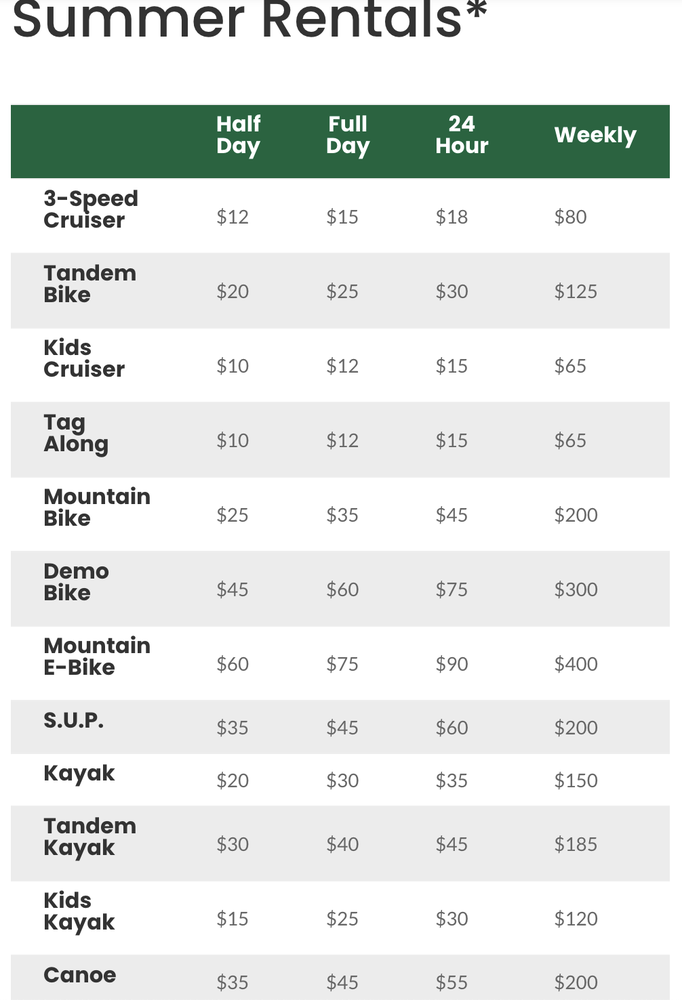The width and height of the screenshot is (682, 1000).
Task: Click the Kids Cruiser row label
Action: [84, 358]
